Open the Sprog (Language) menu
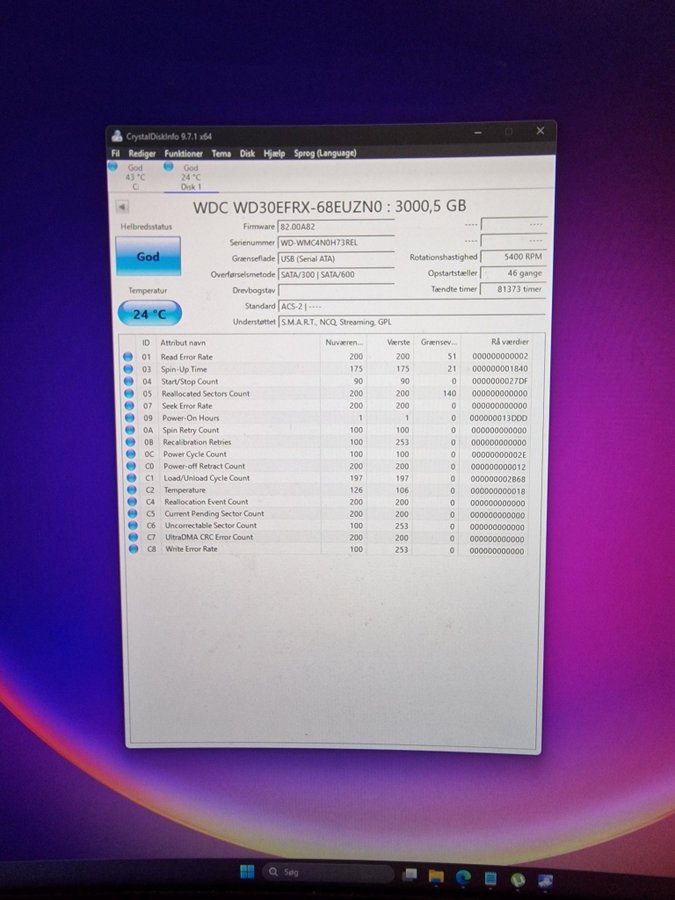675x900 pixels. click(x=323, y=153)
